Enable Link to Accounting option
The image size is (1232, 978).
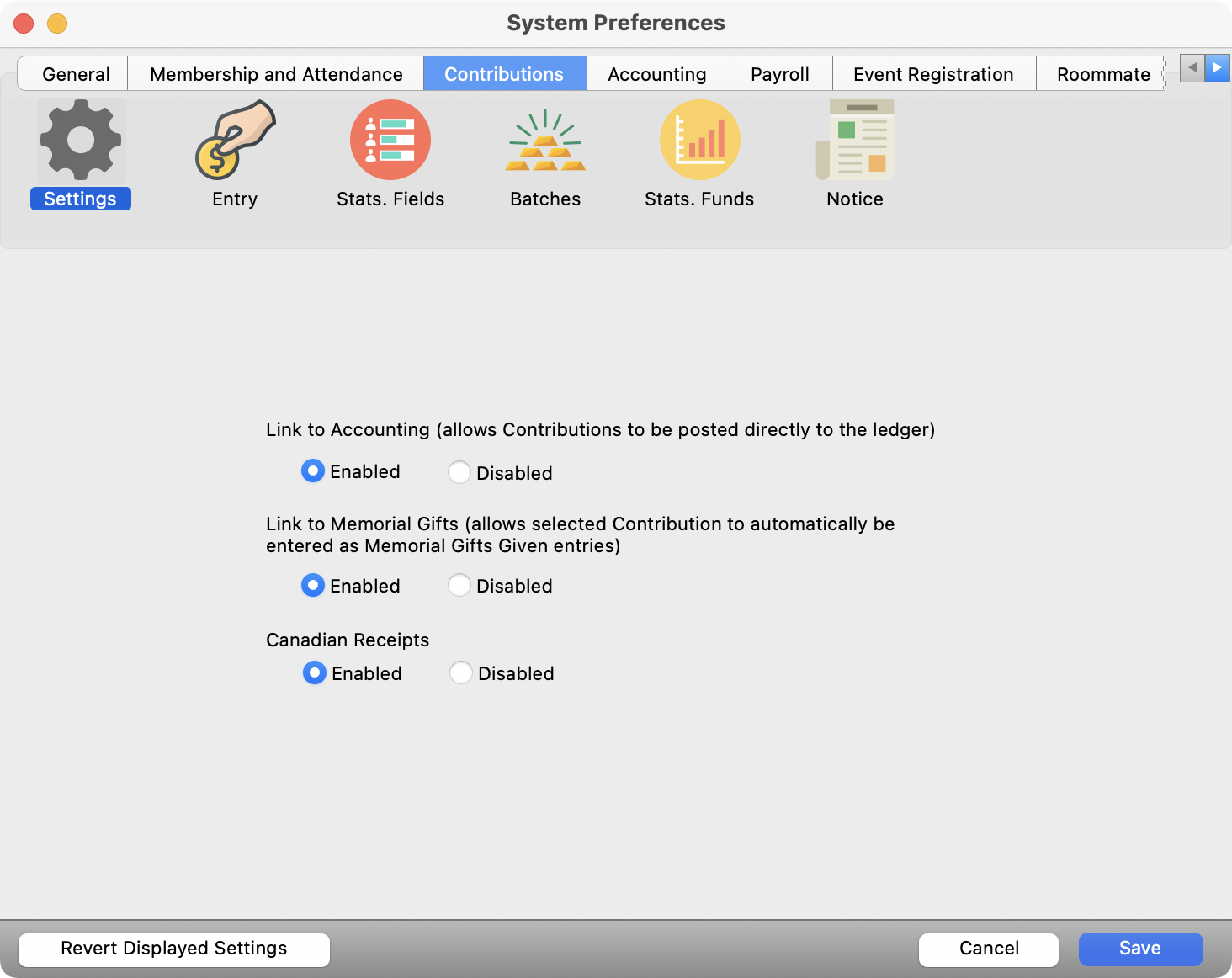pyautogui.click(x=313, y=471)
